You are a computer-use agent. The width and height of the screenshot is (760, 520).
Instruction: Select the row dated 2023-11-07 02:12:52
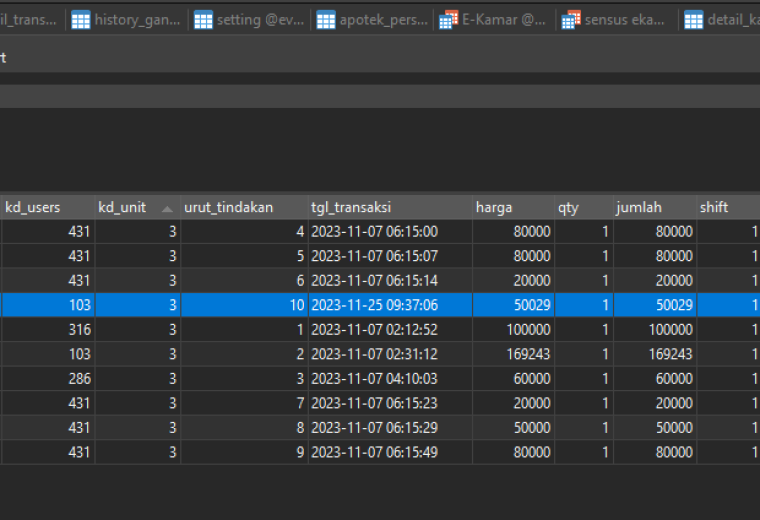380,330
